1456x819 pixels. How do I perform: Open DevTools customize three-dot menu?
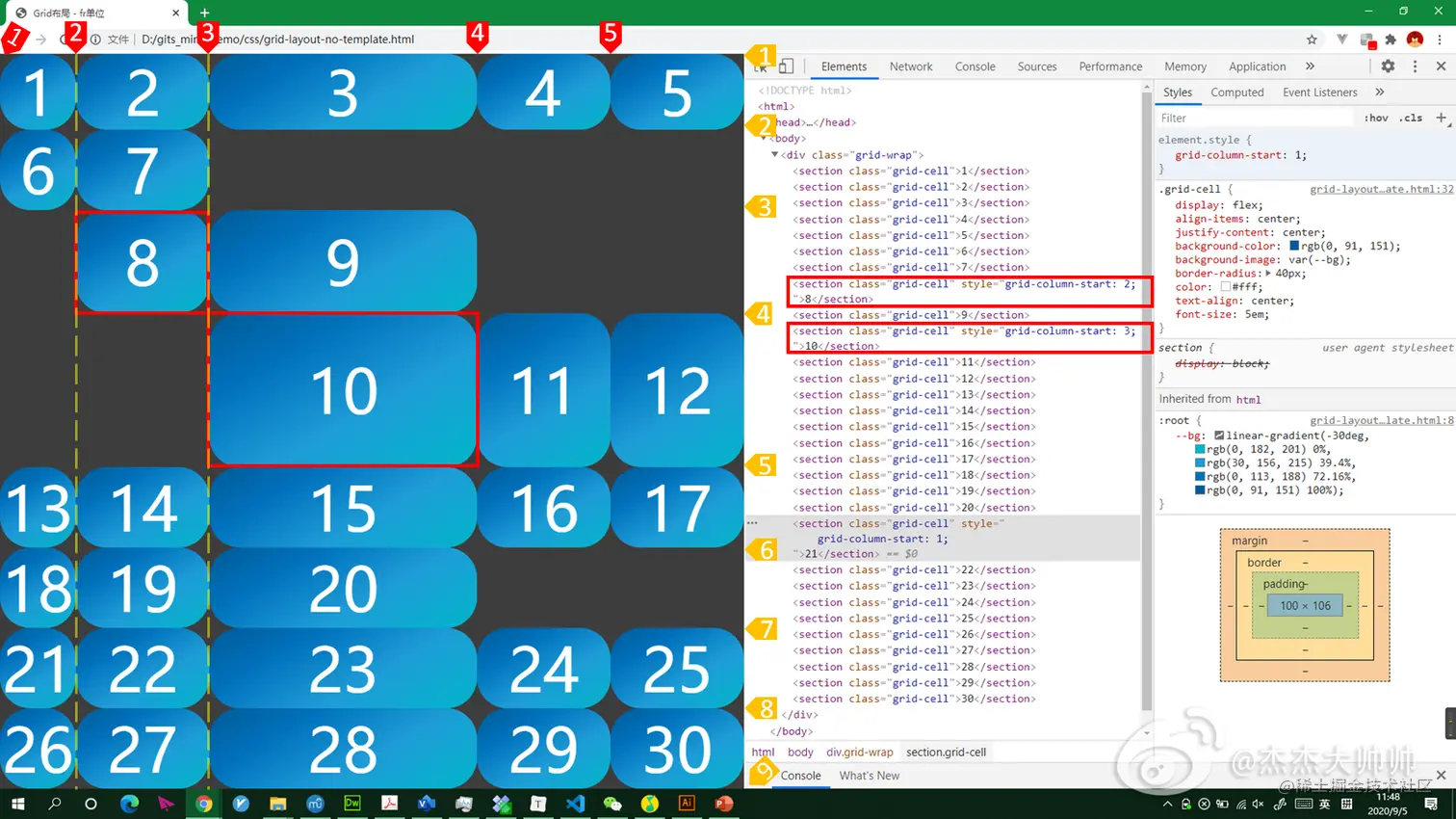(1415, 66)
